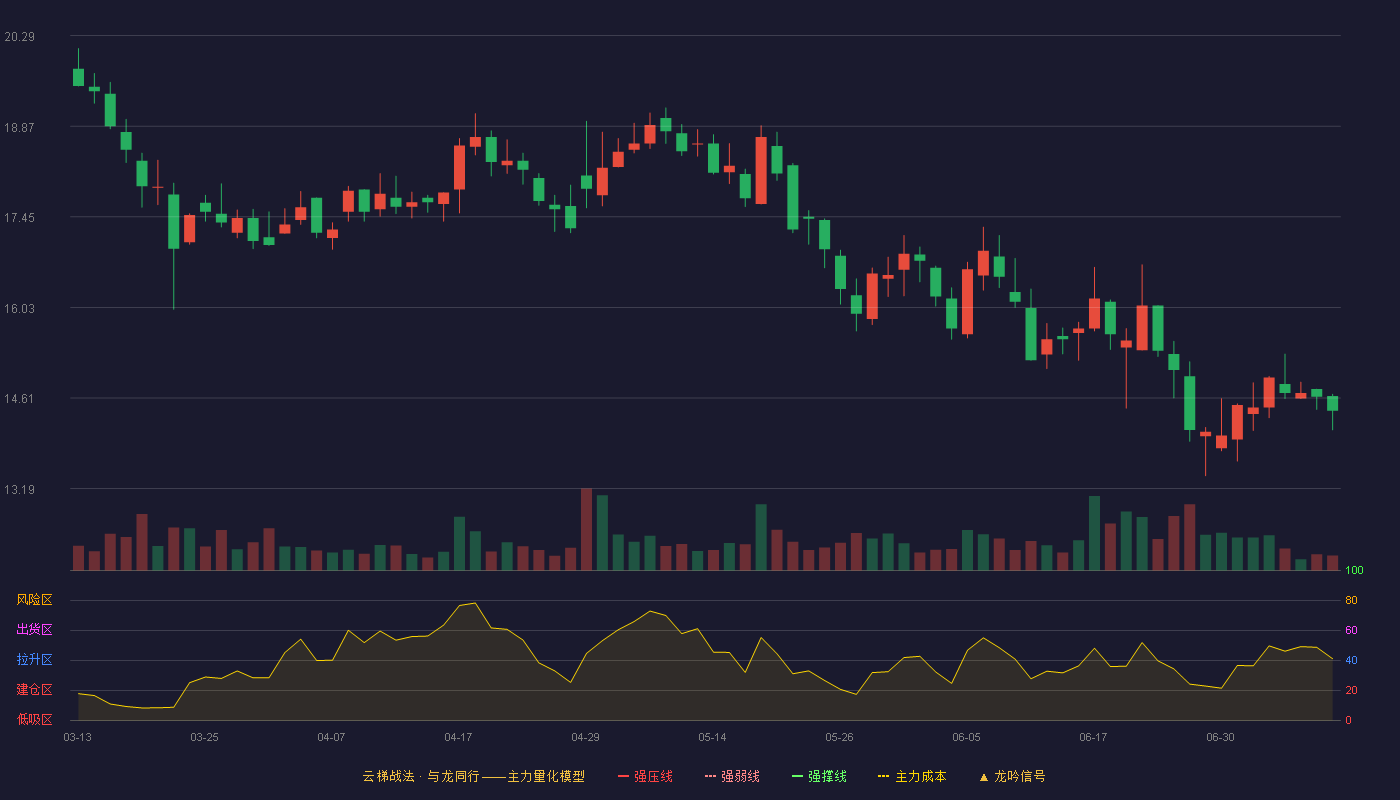Click the 出货区 zone label
This screenshot has height=800, width=1400.
(x=34, y=630)
